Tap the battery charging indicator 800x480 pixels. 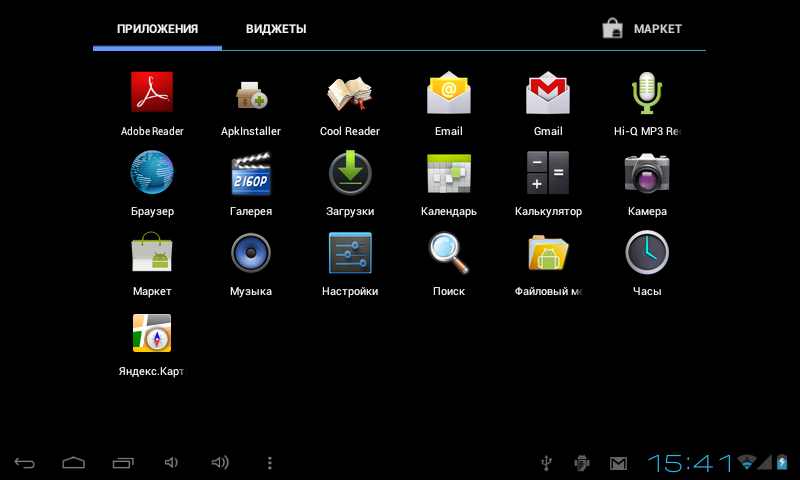[x=782, y=462]
